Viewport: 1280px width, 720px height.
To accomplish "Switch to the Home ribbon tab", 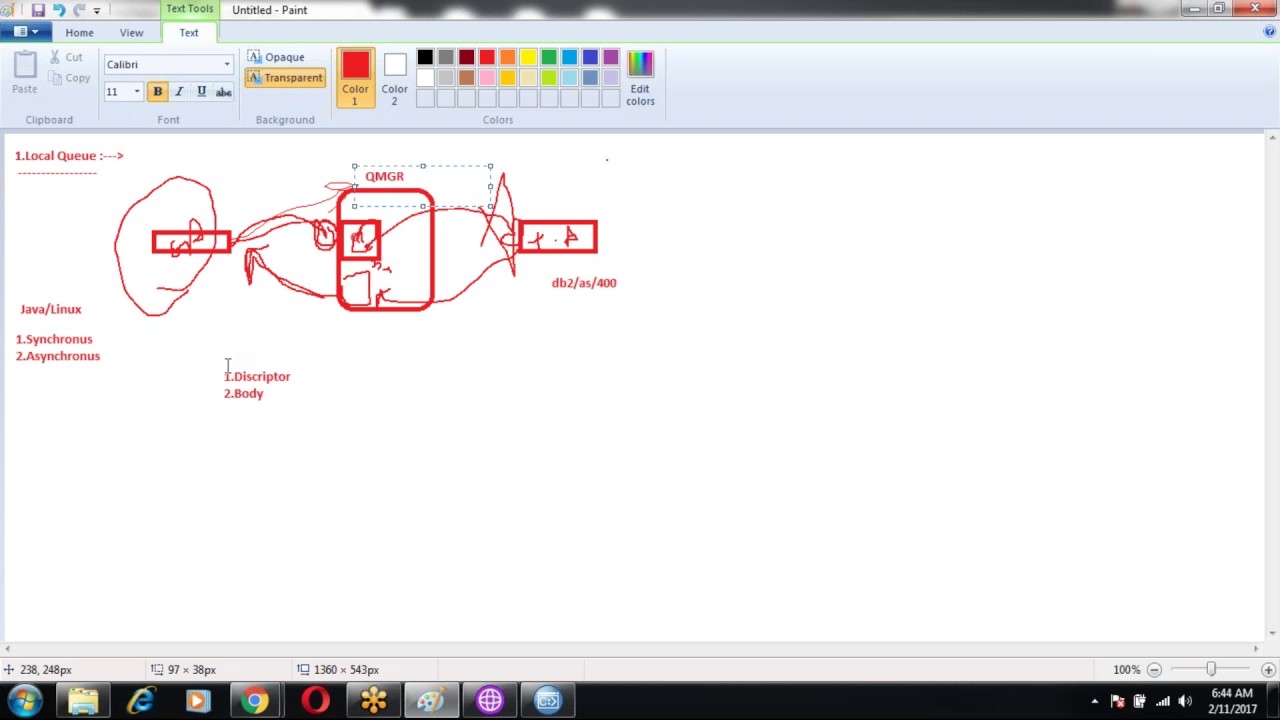I will [x=79, y=32].
